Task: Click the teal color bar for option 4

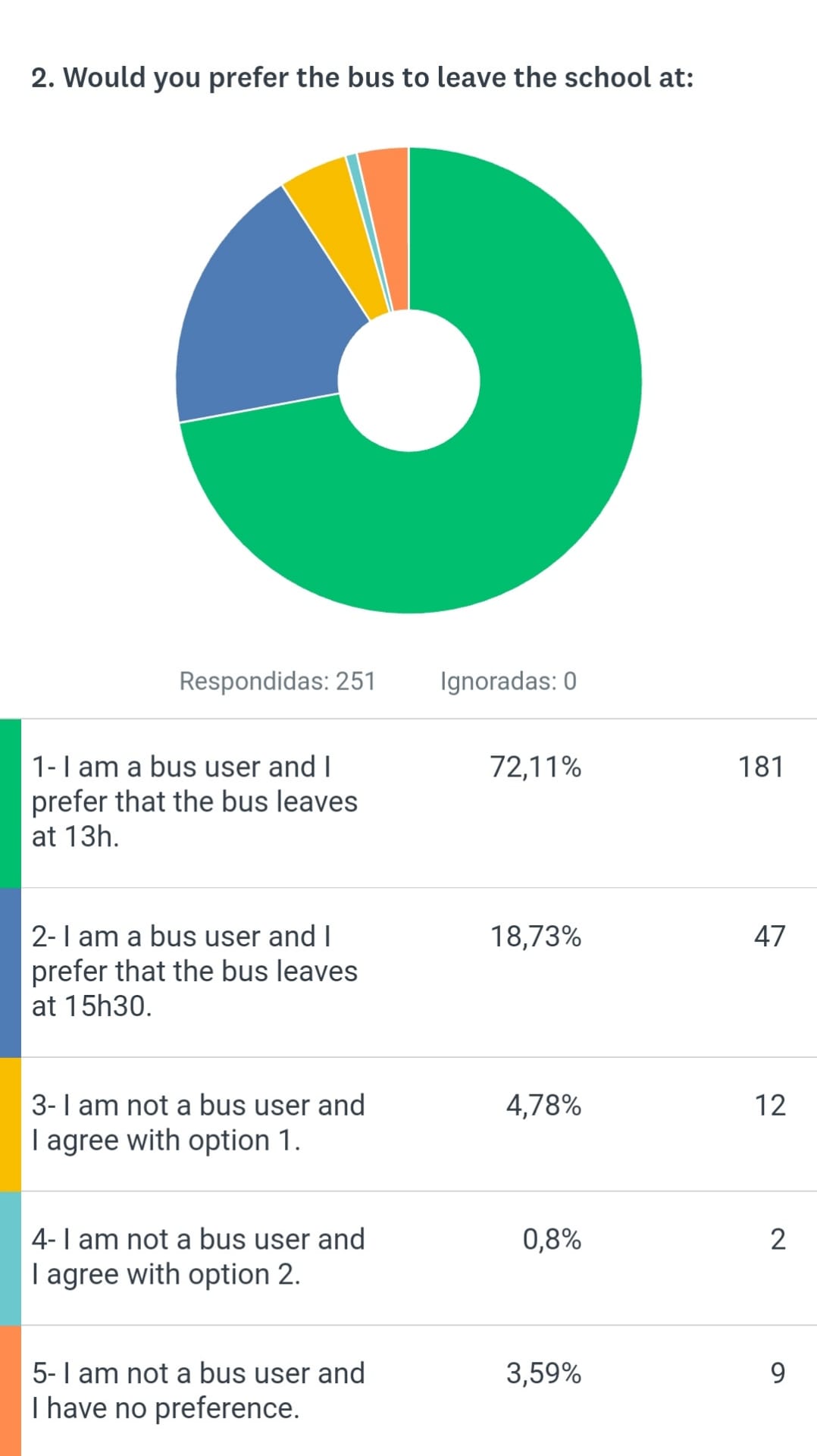Action: pyautogui.click(x=10, y=1258)
